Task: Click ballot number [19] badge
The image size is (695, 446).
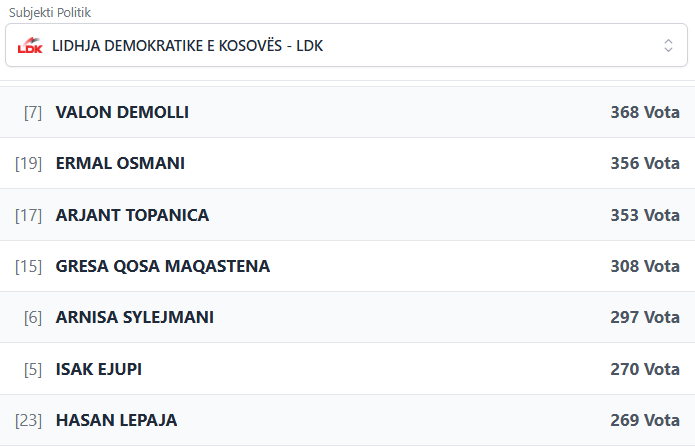Action: (x=28, y=163)
